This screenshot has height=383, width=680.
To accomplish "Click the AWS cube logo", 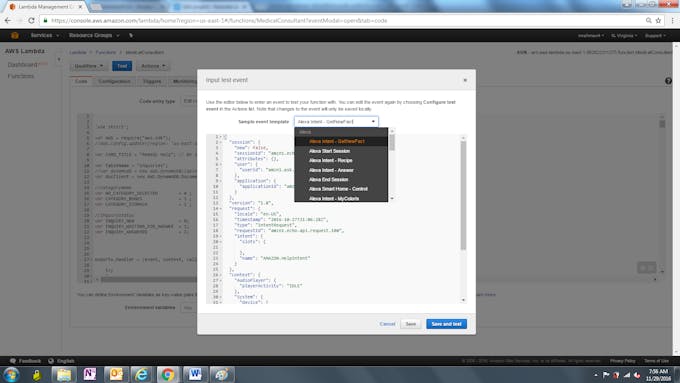I will tap(15, 36).
